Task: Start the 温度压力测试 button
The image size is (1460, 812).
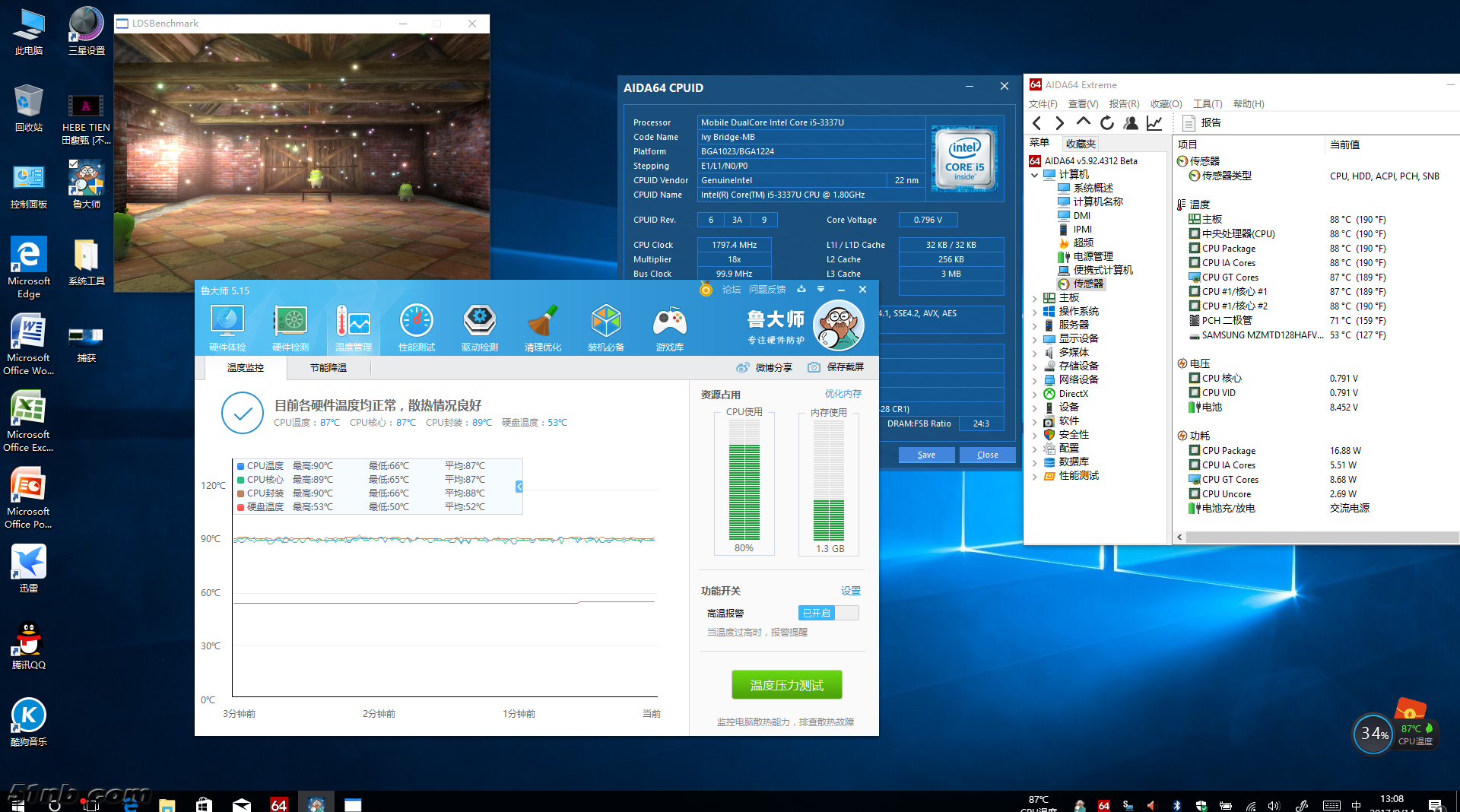Action: 787,685
